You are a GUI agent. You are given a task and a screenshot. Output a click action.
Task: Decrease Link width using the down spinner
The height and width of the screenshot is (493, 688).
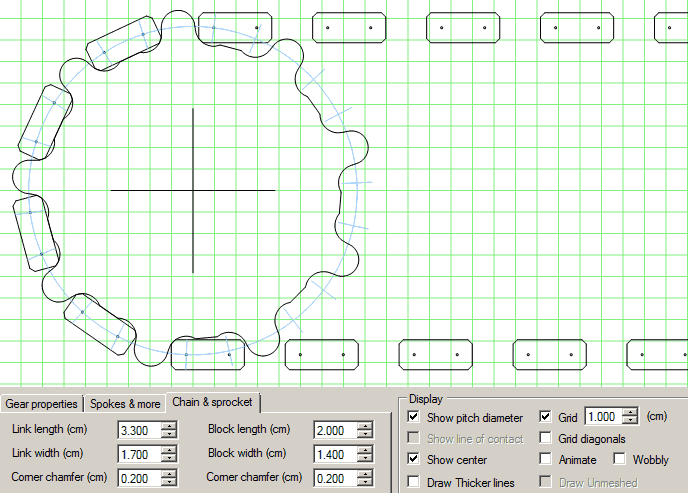pyautogui.click(x=169, y=459)
